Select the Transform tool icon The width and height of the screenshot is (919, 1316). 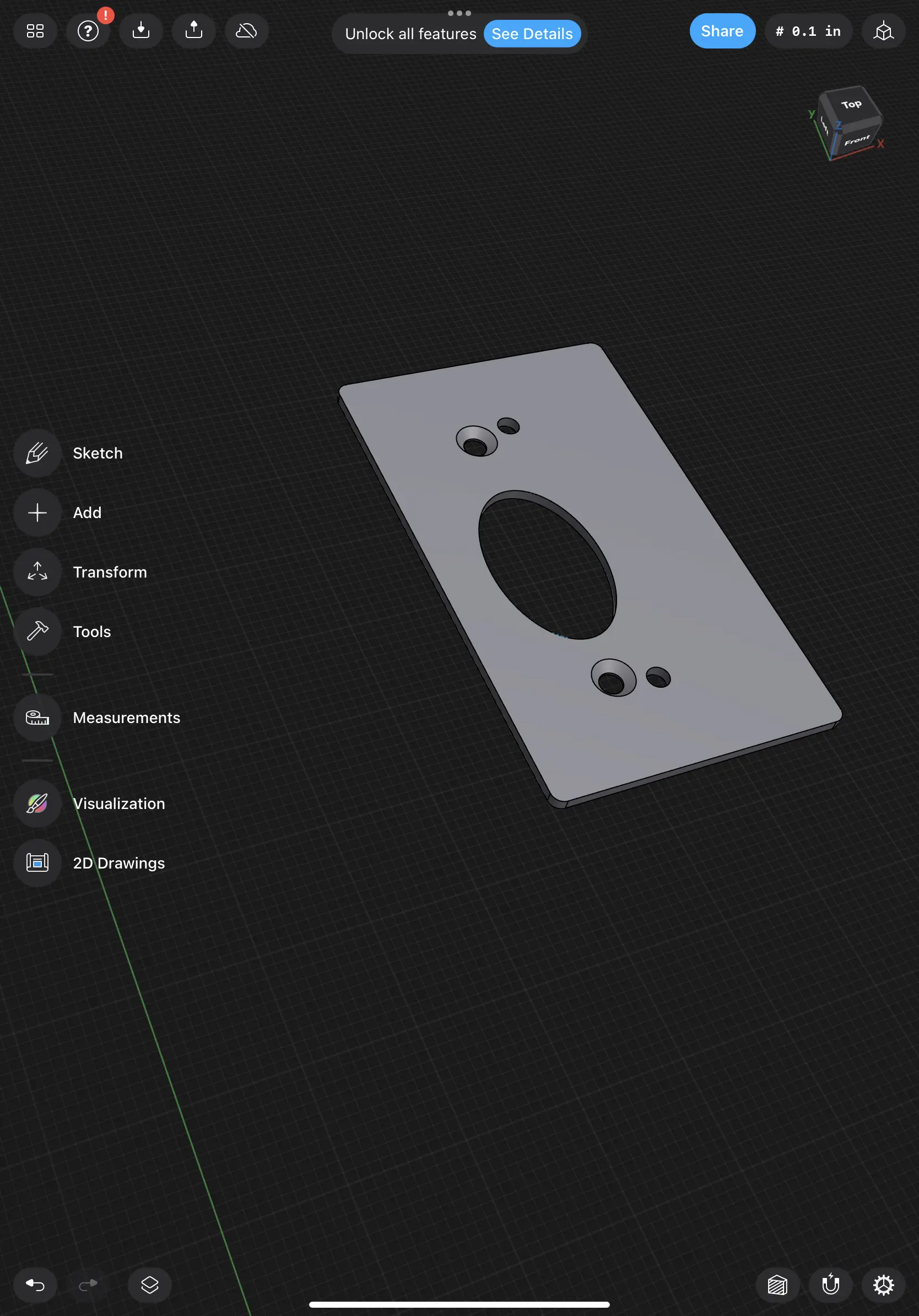[37, 572]
